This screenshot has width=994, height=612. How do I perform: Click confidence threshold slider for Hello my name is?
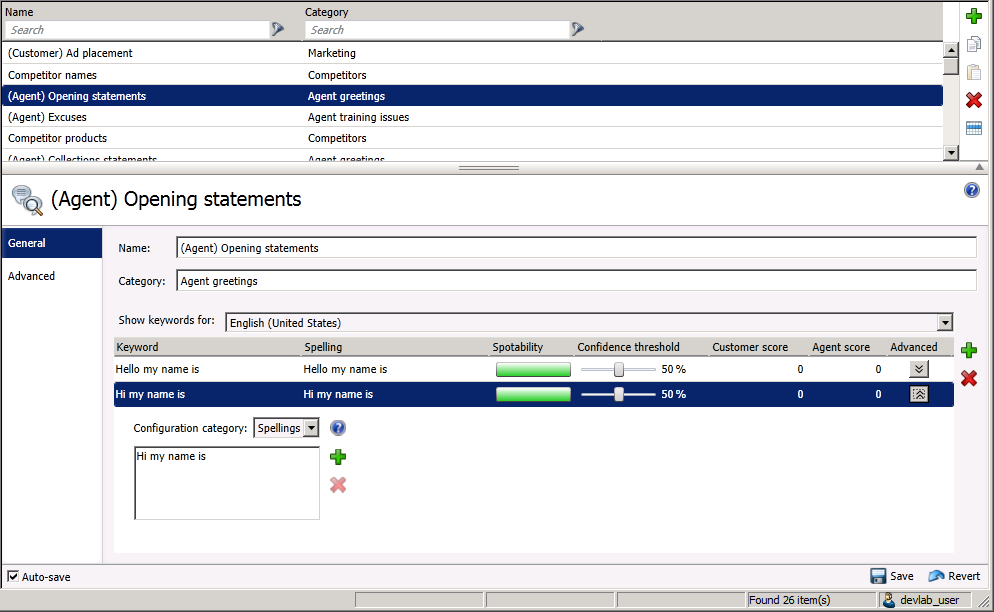click(619, 369)
